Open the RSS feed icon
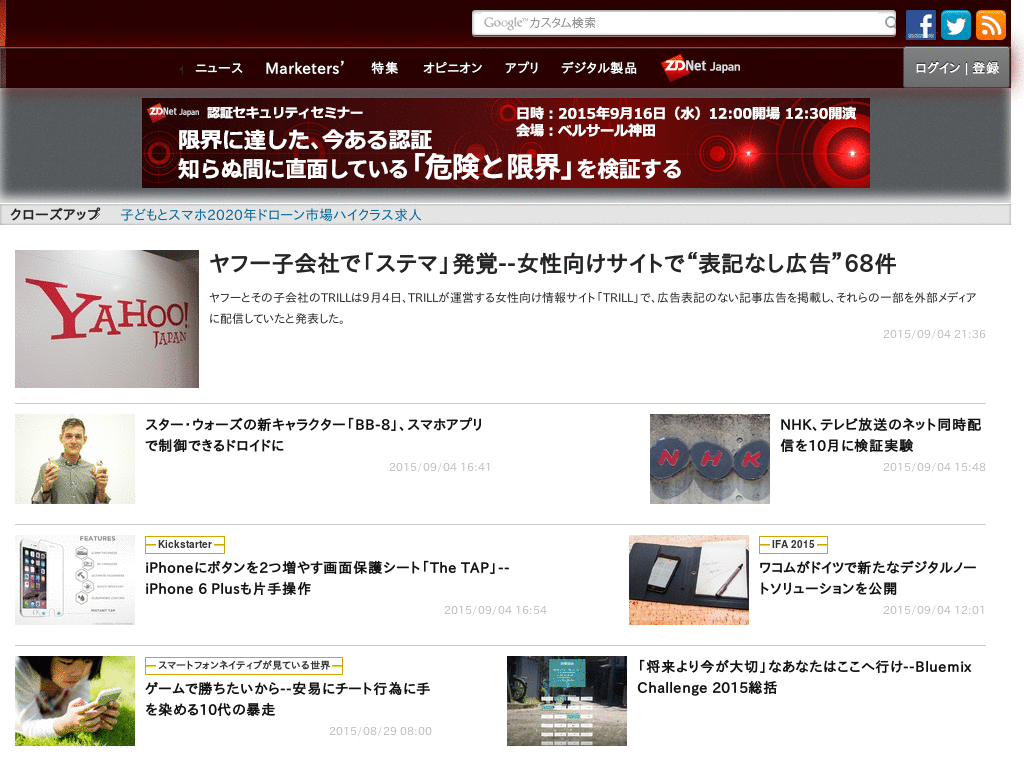1024x768 pixels. 991,25
